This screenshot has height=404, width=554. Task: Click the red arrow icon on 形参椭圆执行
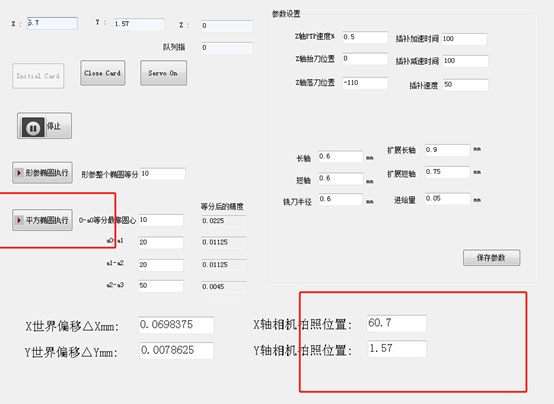point(19,172)
